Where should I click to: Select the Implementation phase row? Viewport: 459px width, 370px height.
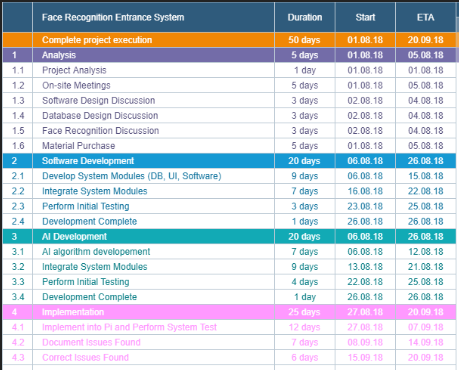click(x=229, y=312)
